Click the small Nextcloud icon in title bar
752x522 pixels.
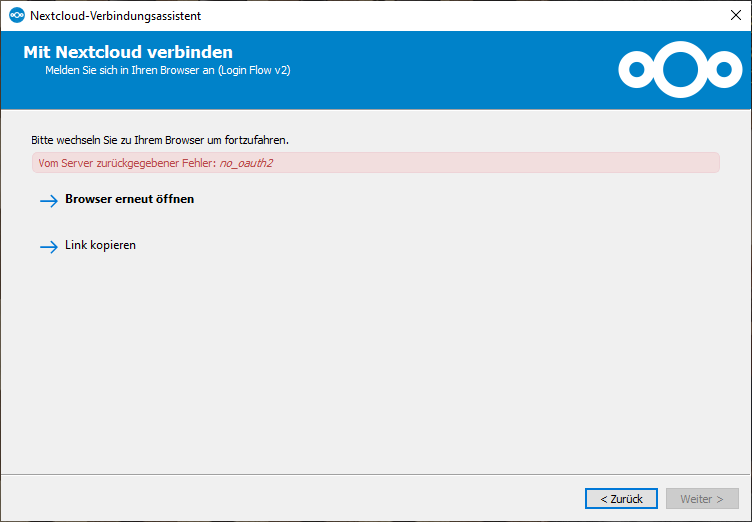(x=17, y=15)
